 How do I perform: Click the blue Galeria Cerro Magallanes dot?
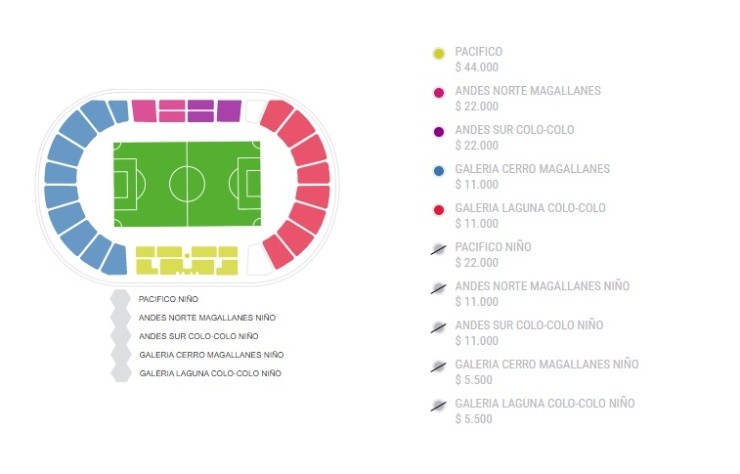438,170
